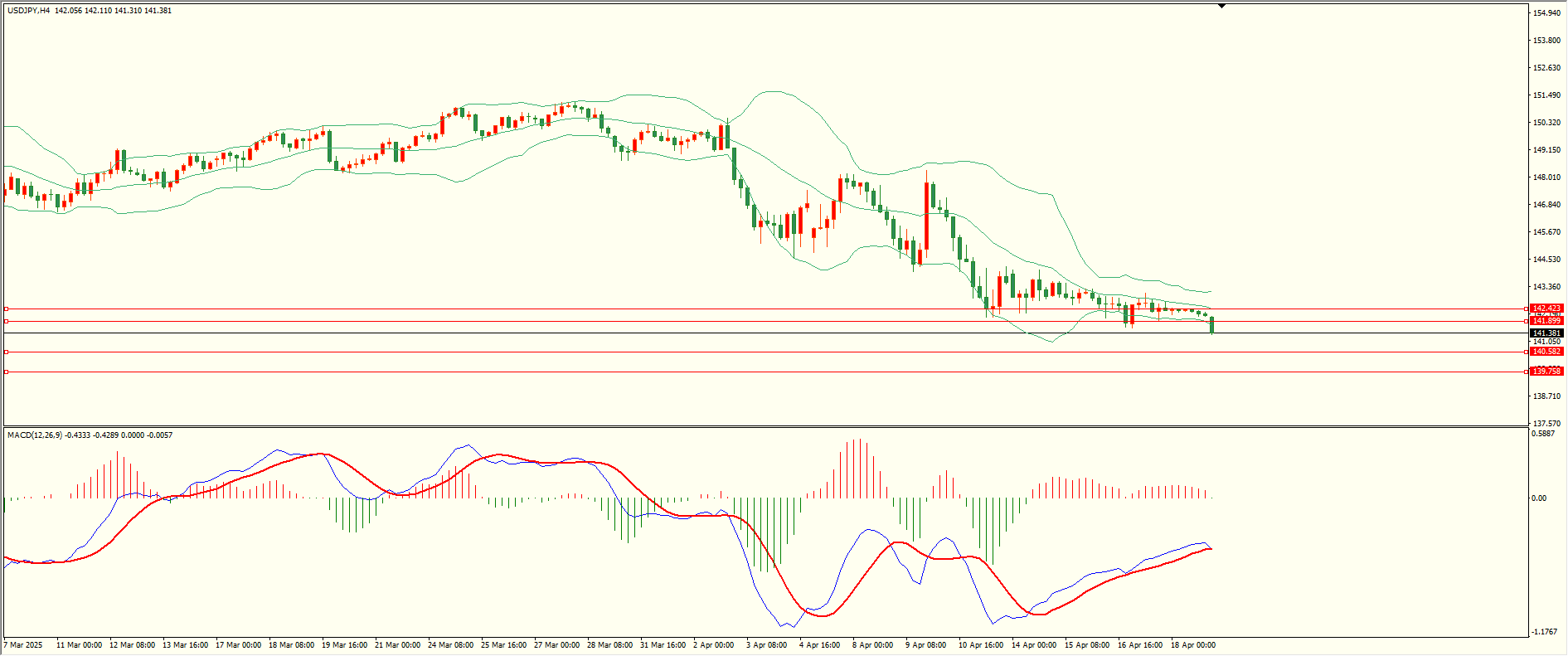
Task: Click the 12 Mar 08:00 time label
Action: [132, 645]
